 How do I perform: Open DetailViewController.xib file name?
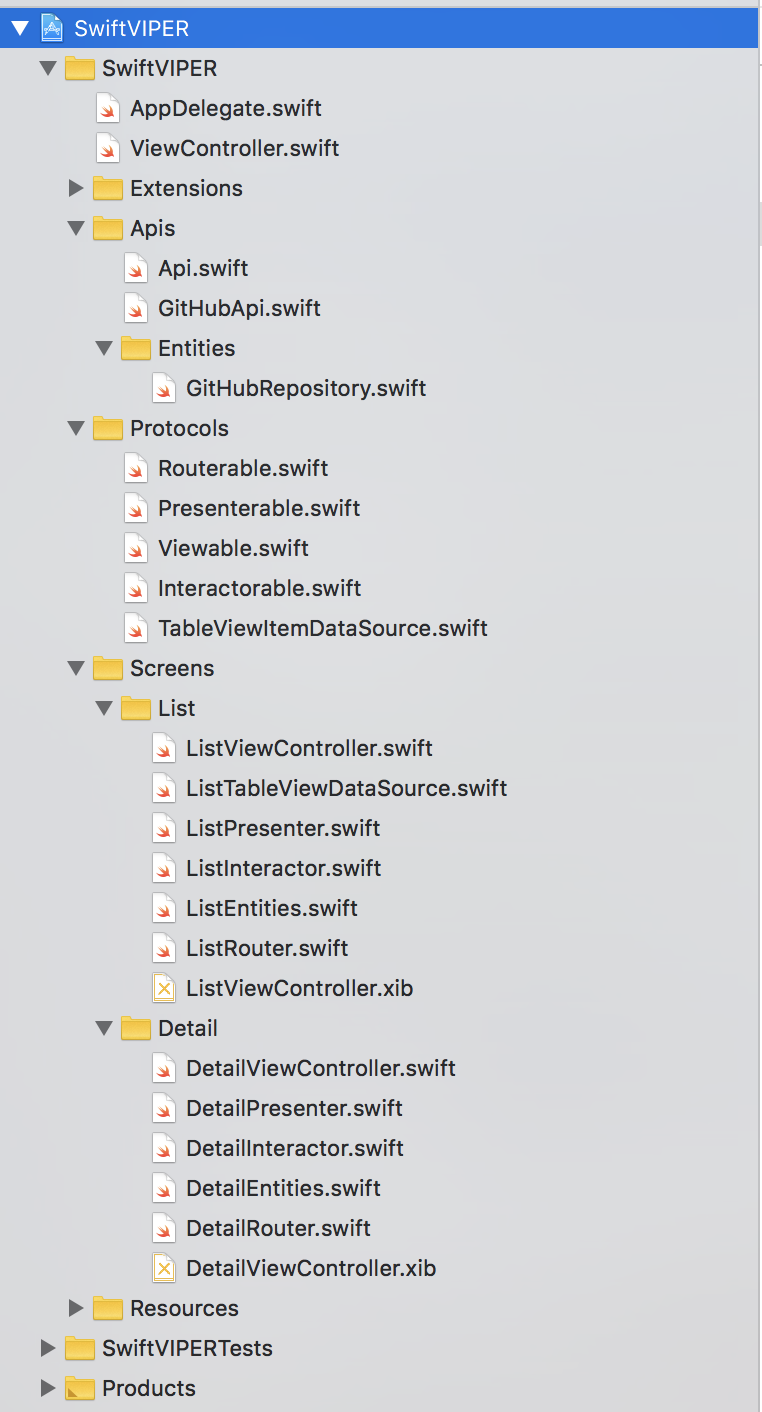coord(311,1268)
